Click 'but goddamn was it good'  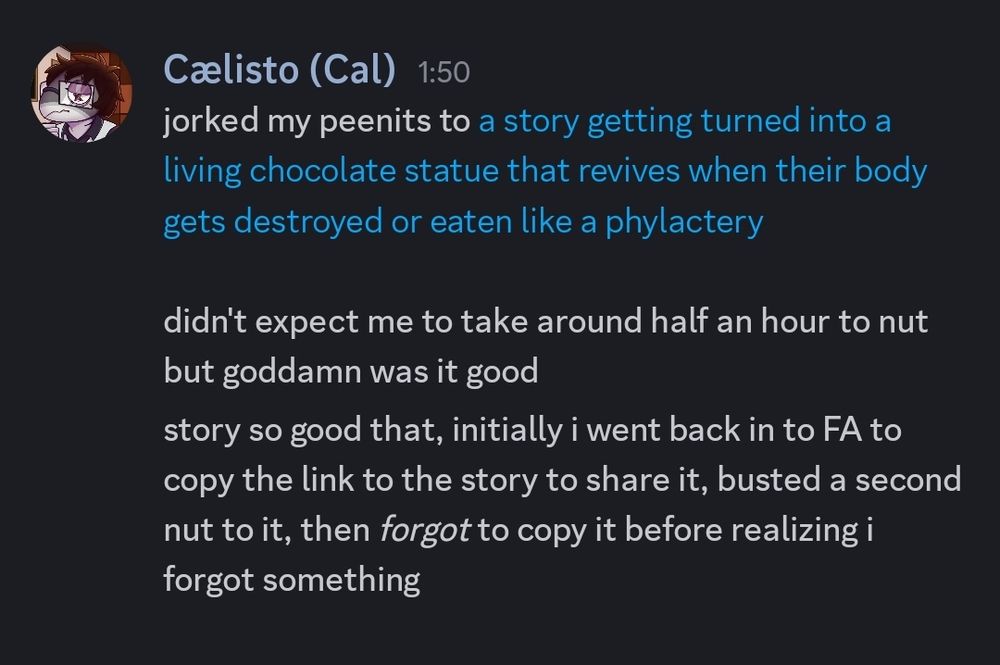pyautogui.click(x=350, y=371)
